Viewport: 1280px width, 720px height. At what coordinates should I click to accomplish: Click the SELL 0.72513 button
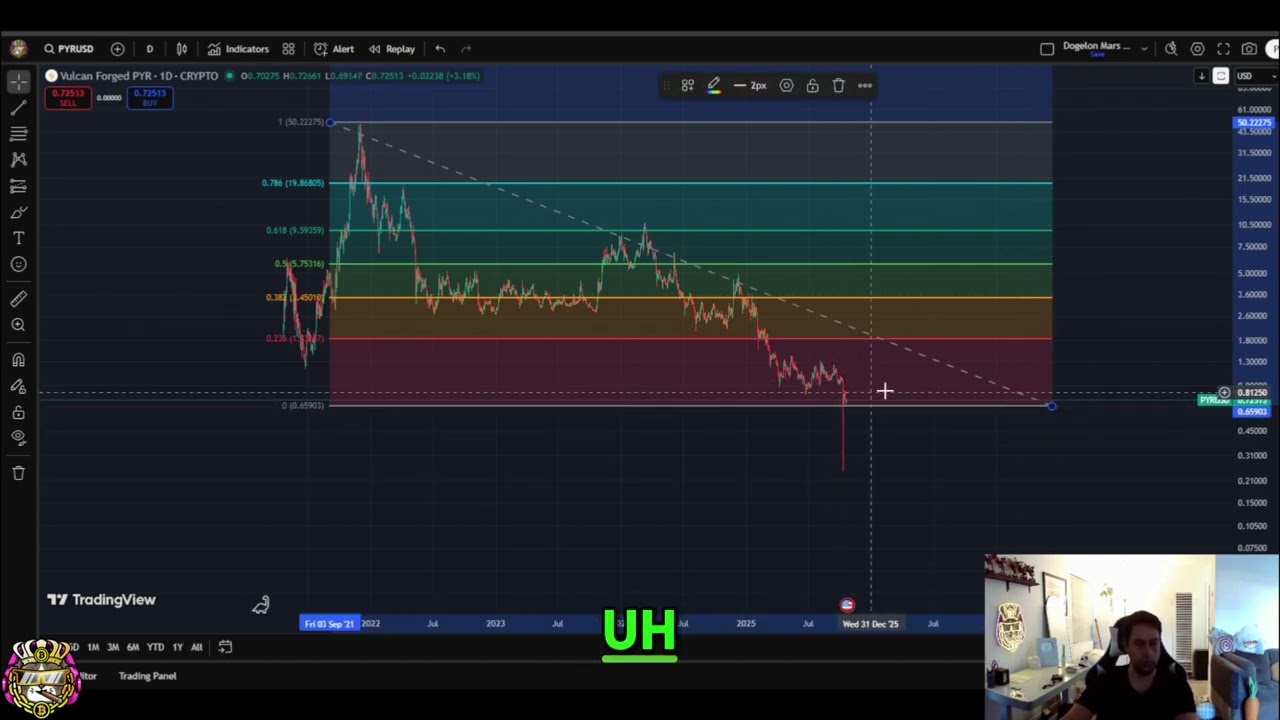68,98
